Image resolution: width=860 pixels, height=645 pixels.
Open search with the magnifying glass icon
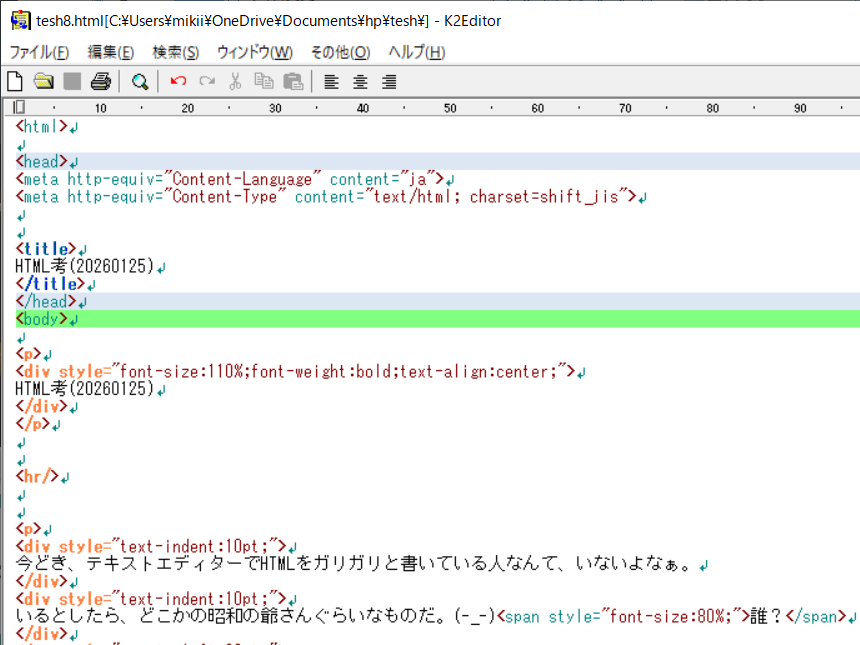[x=140, y=81]
